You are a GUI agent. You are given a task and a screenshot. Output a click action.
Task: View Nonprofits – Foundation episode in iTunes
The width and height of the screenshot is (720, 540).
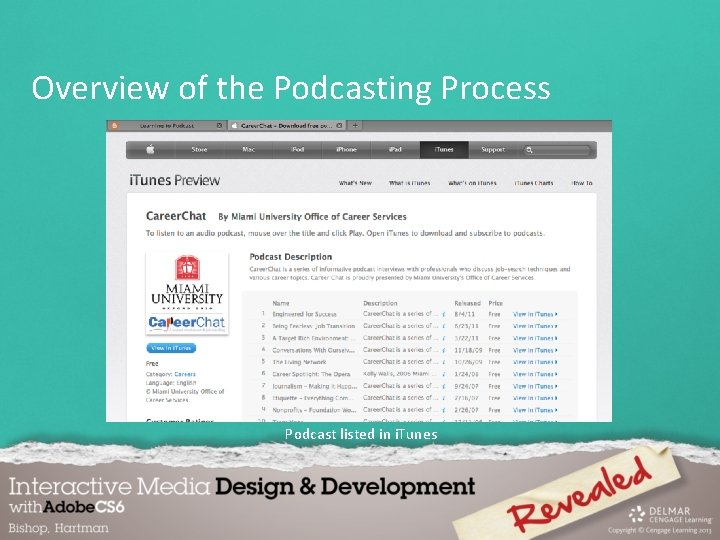coord(535,410)
